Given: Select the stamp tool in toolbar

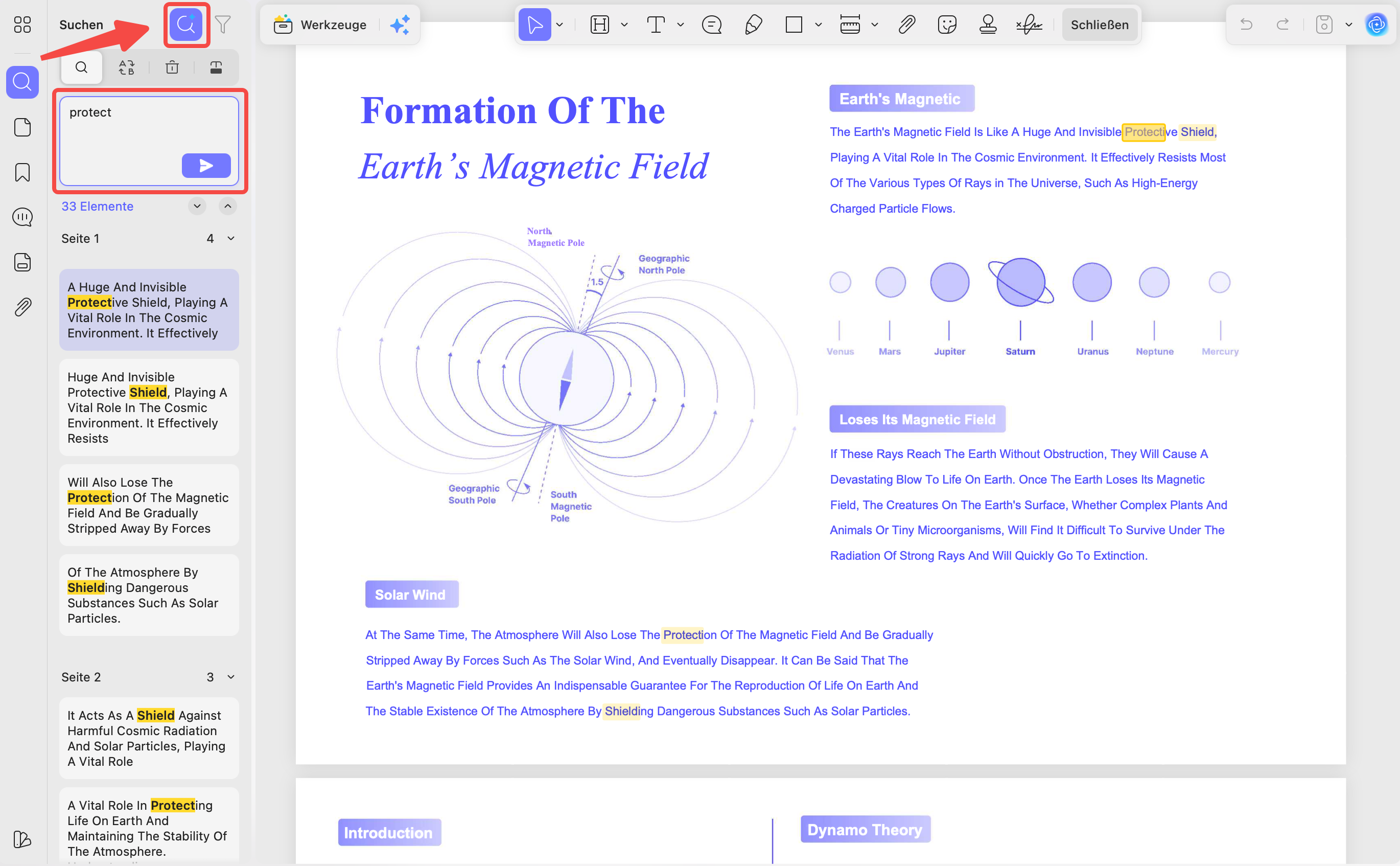Looking at the screenshot, I should click(988, 25).
